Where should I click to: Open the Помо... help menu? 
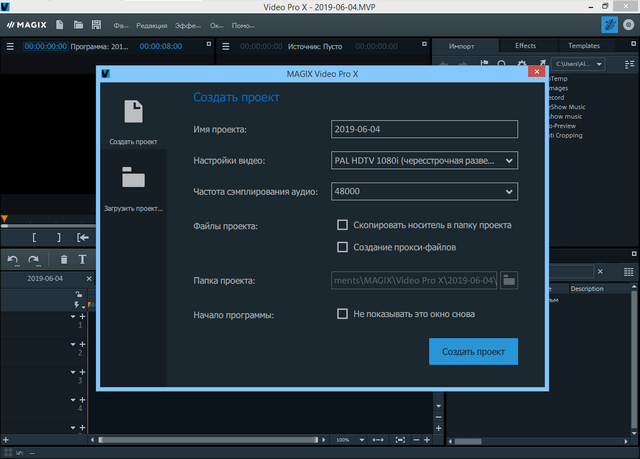click(x=243, y=25)
